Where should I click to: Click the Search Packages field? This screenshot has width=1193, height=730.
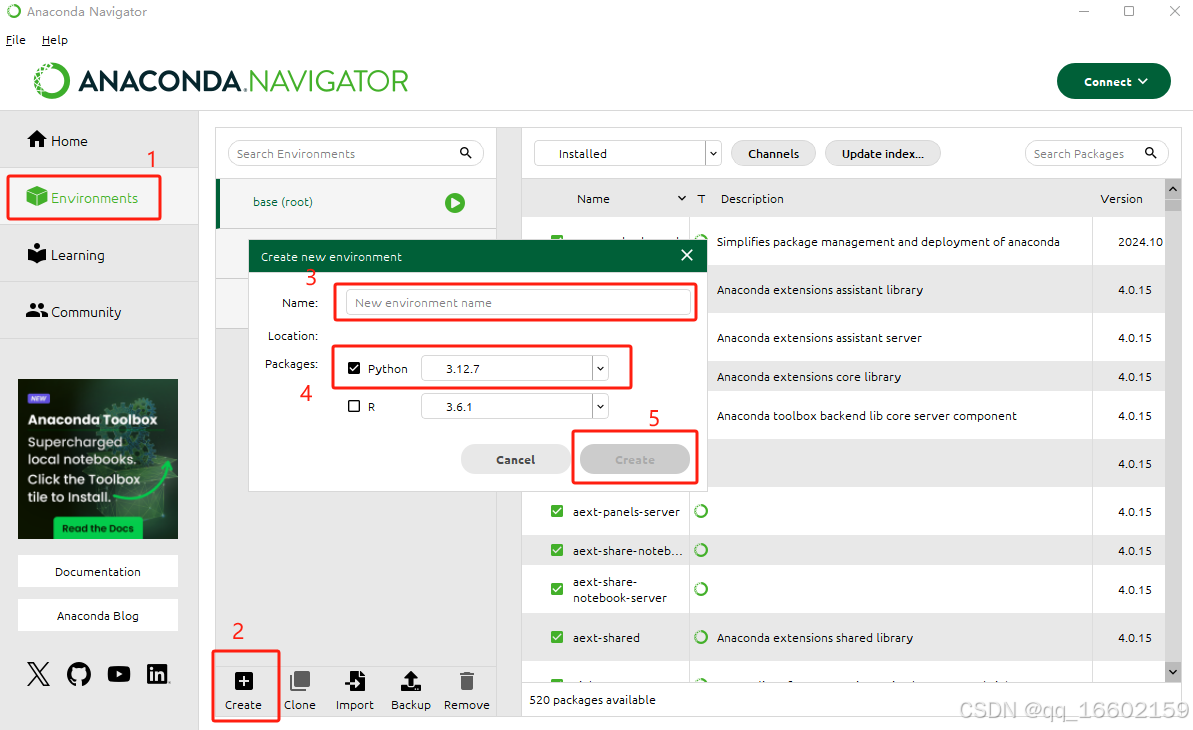[x=1097, y=153]
